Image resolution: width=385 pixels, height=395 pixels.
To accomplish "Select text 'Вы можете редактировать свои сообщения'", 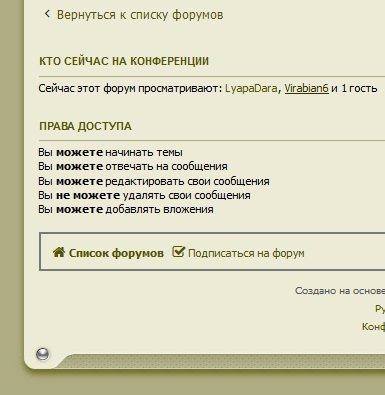I will point(154,181).
